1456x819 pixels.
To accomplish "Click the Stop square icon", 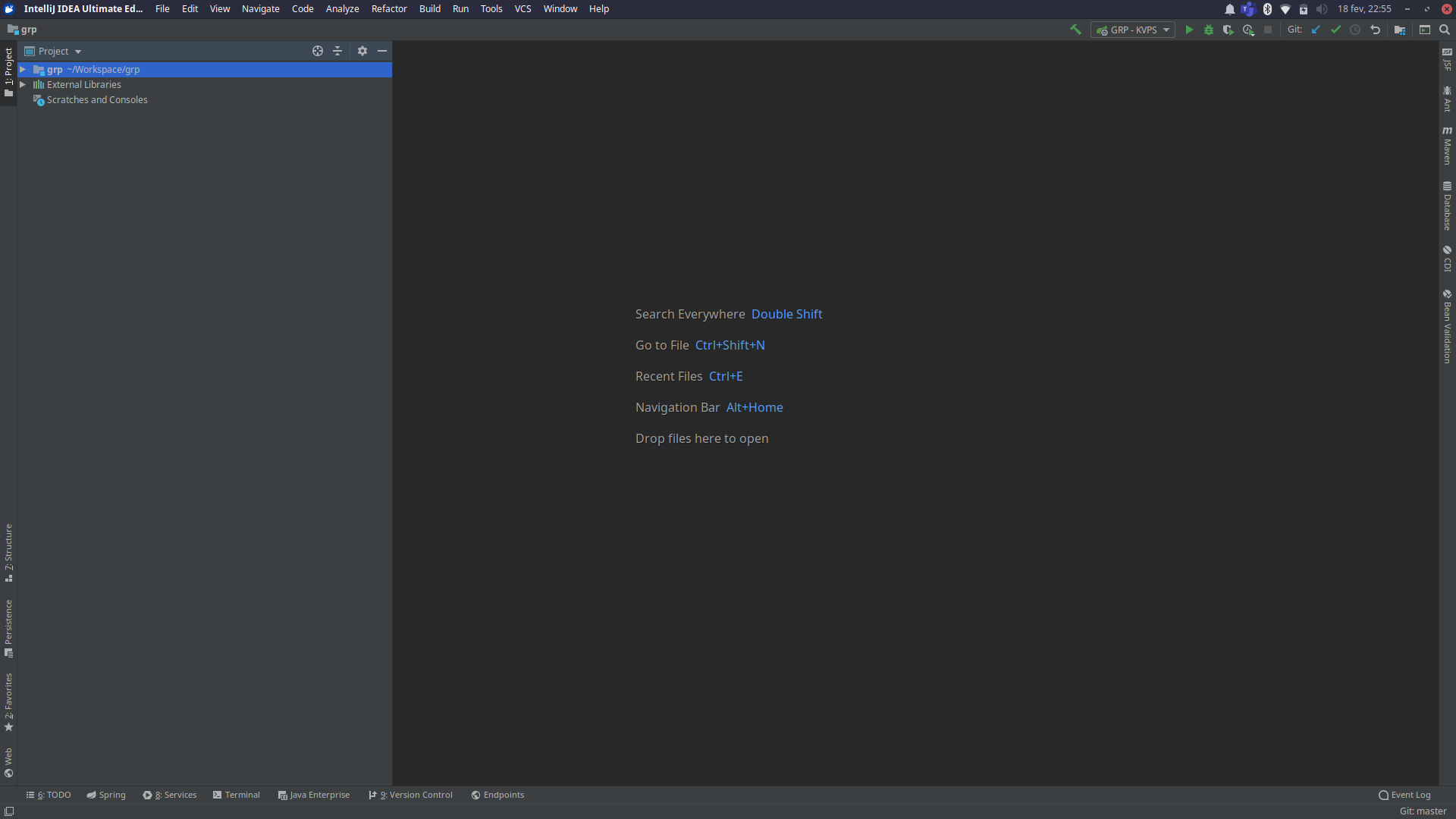I will (1268, 30).
